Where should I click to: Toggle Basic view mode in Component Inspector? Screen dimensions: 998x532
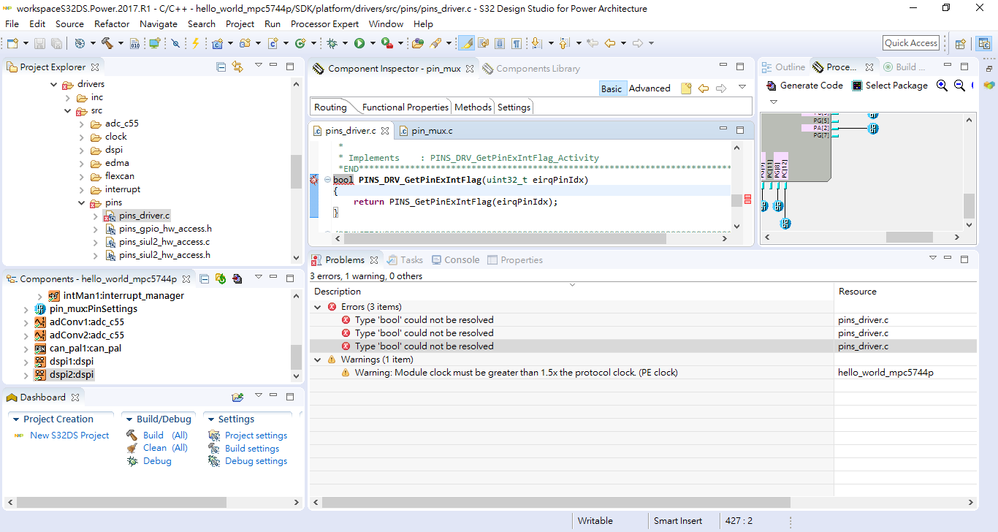(x=611, y=88)
